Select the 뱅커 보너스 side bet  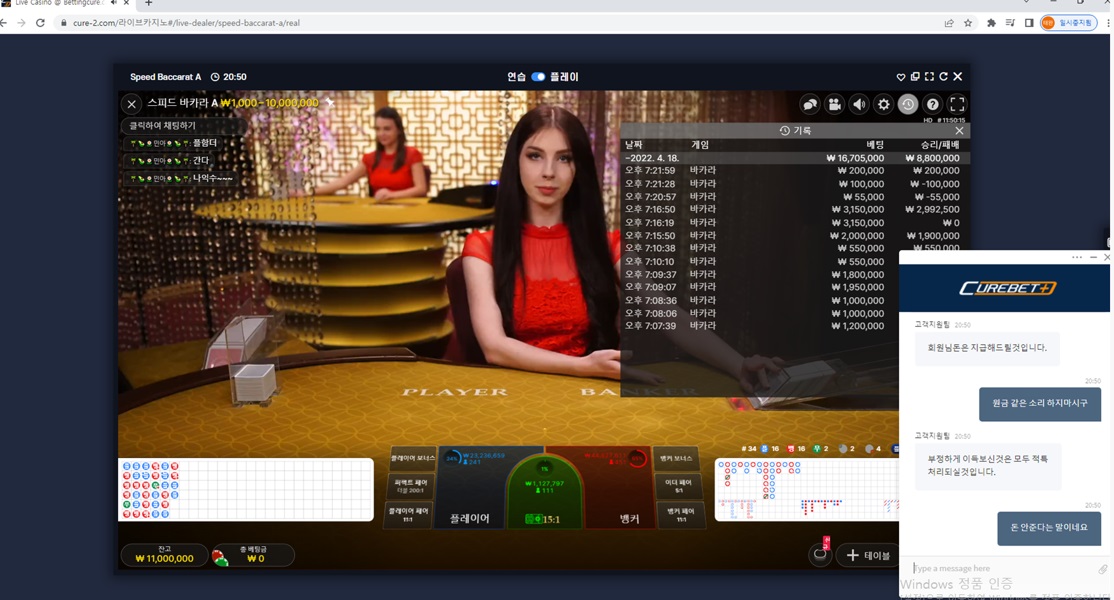pyautogui.click(x=676, y=459)
